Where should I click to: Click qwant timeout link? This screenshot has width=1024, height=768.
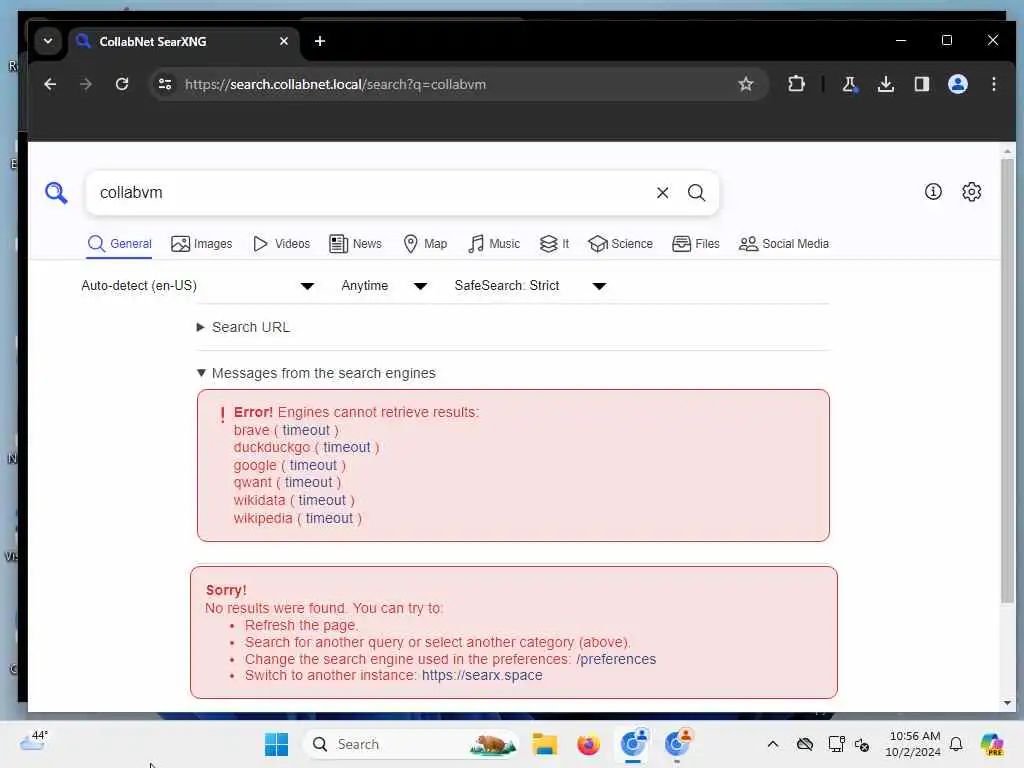click(x=308, y=482)
